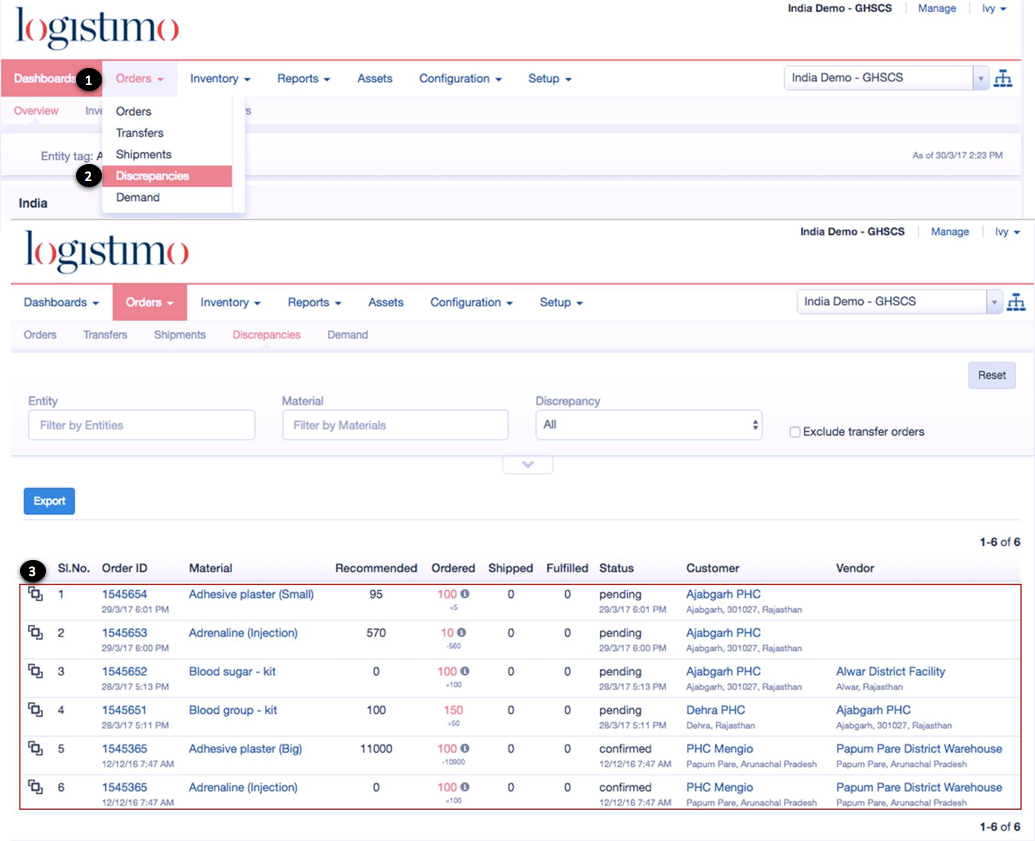Image resolution: width=1035 pixels, height=841 pixels.
Task: Switch to Transfers sub-tab
Action: [x=105, y=335]
